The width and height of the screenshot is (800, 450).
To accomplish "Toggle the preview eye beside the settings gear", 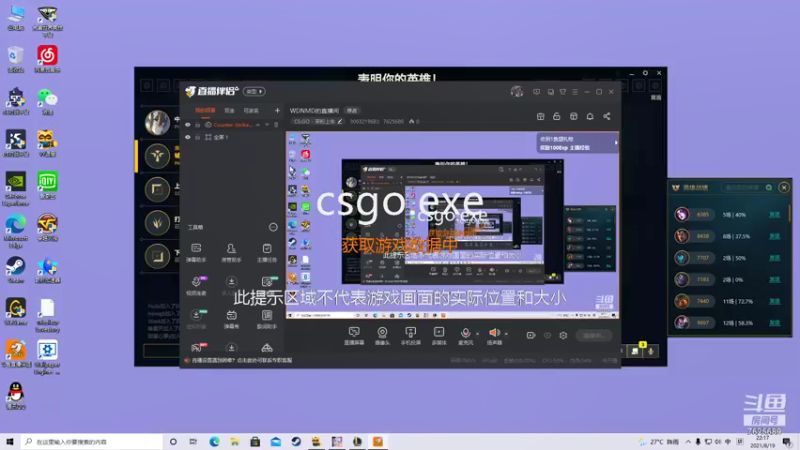I will [x=547, y=335].
